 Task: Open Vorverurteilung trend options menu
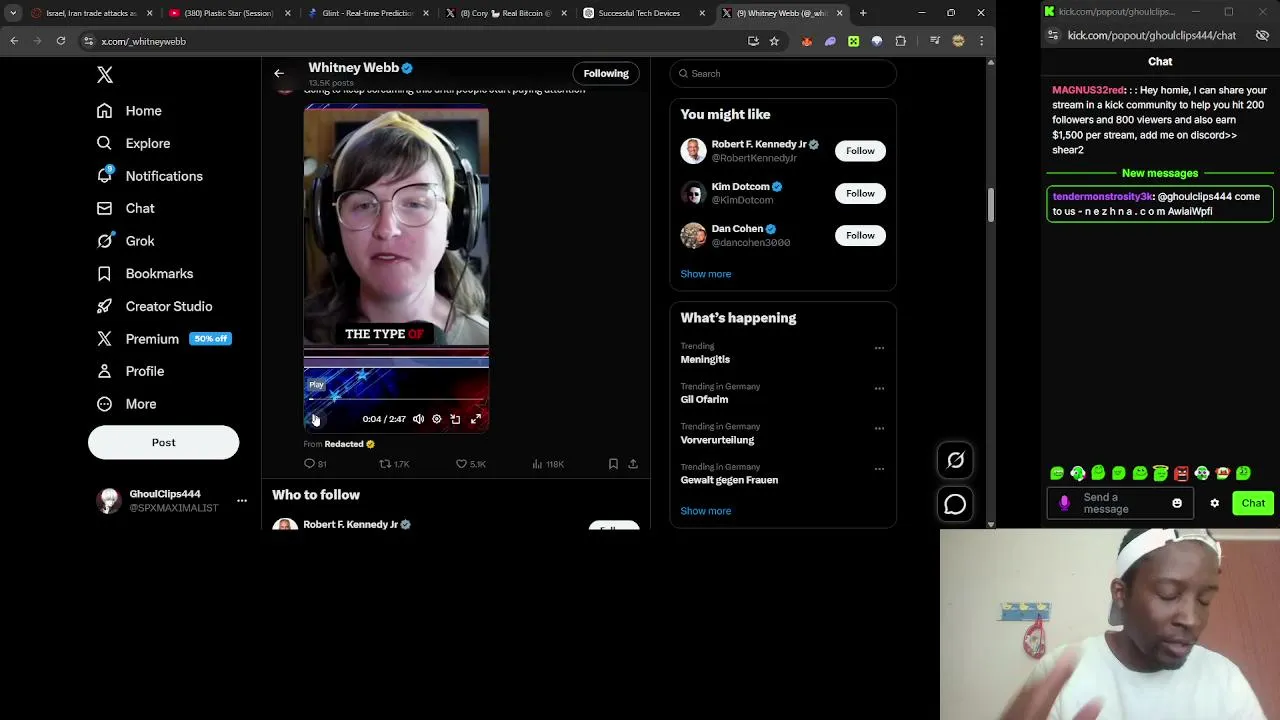[879, 428]
